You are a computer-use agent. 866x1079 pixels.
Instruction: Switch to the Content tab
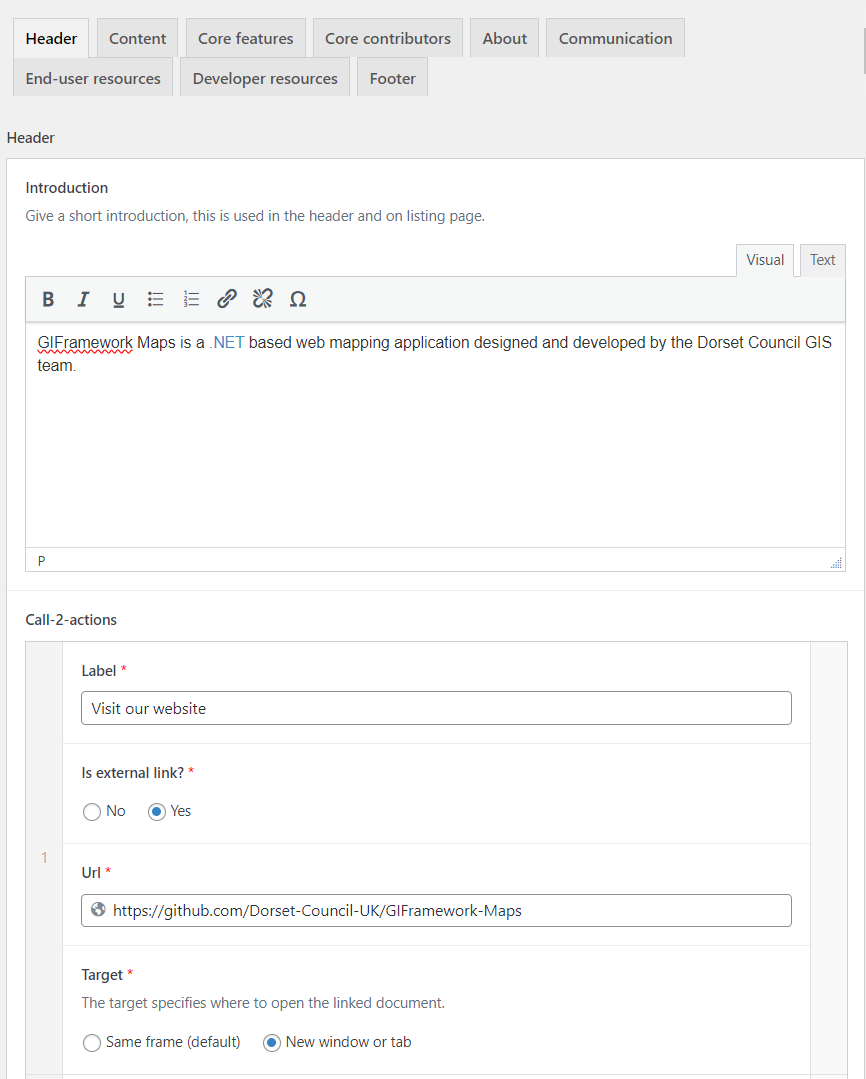point(137,38)
